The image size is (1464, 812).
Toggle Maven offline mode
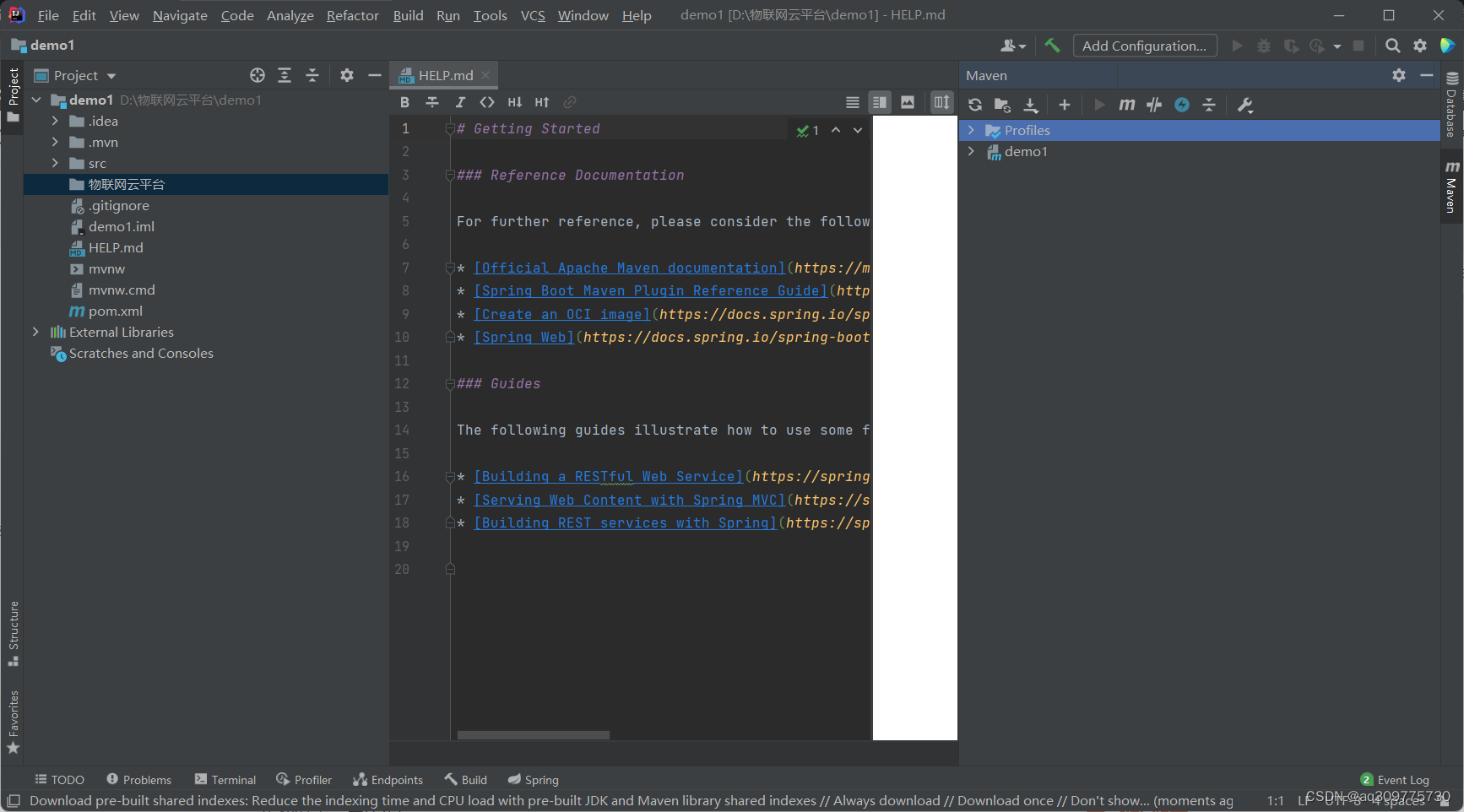point(1182,105)
